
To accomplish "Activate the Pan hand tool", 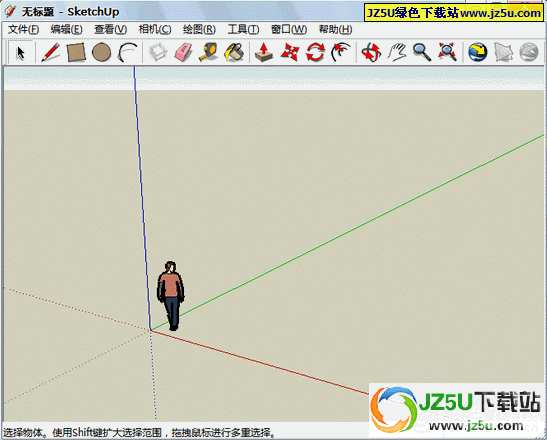I will pyautogui.click(x=397, y=52).
